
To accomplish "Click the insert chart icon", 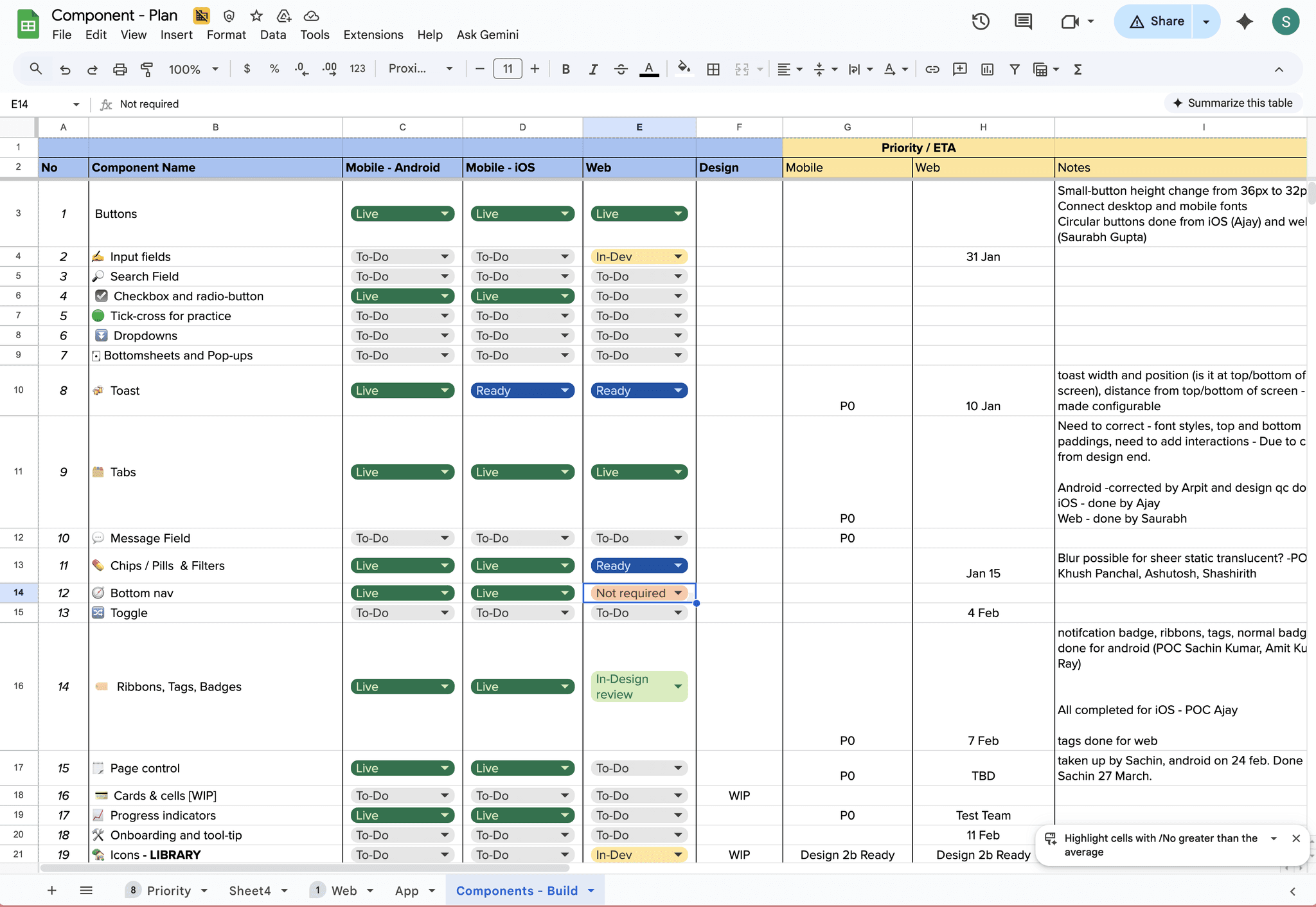I will pyautogui.click(x=987, y=69).
